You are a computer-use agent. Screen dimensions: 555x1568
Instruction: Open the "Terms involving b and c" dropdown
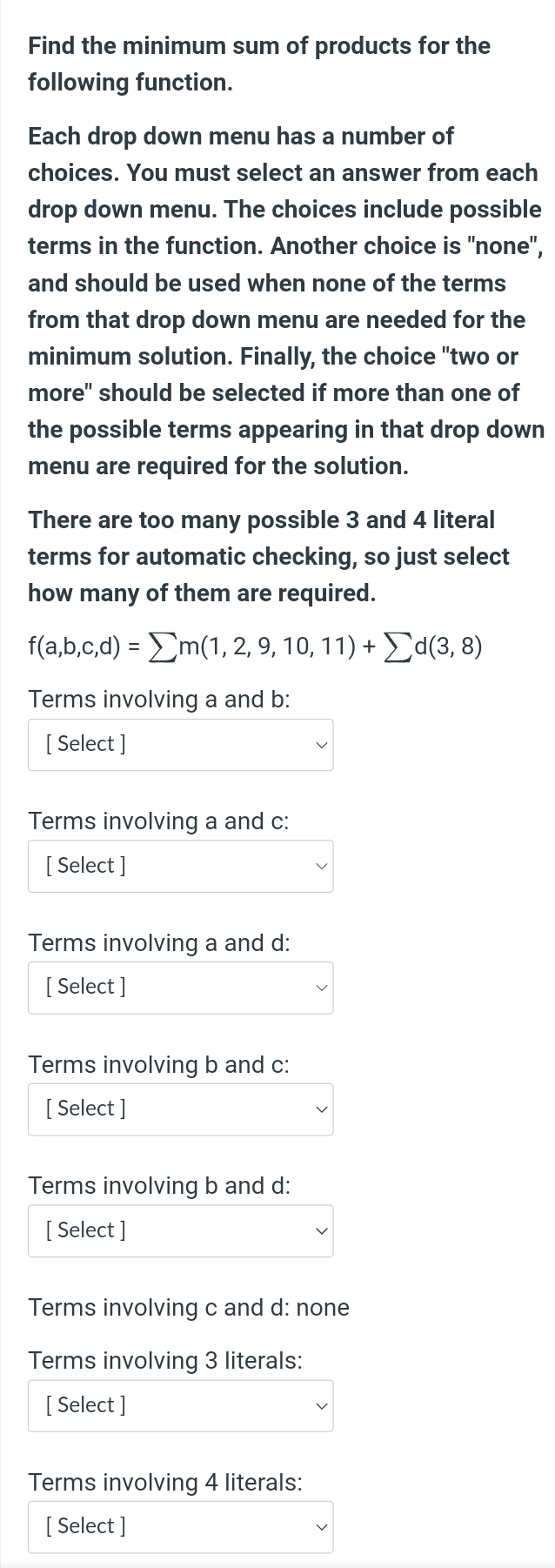click(180, 1110)
